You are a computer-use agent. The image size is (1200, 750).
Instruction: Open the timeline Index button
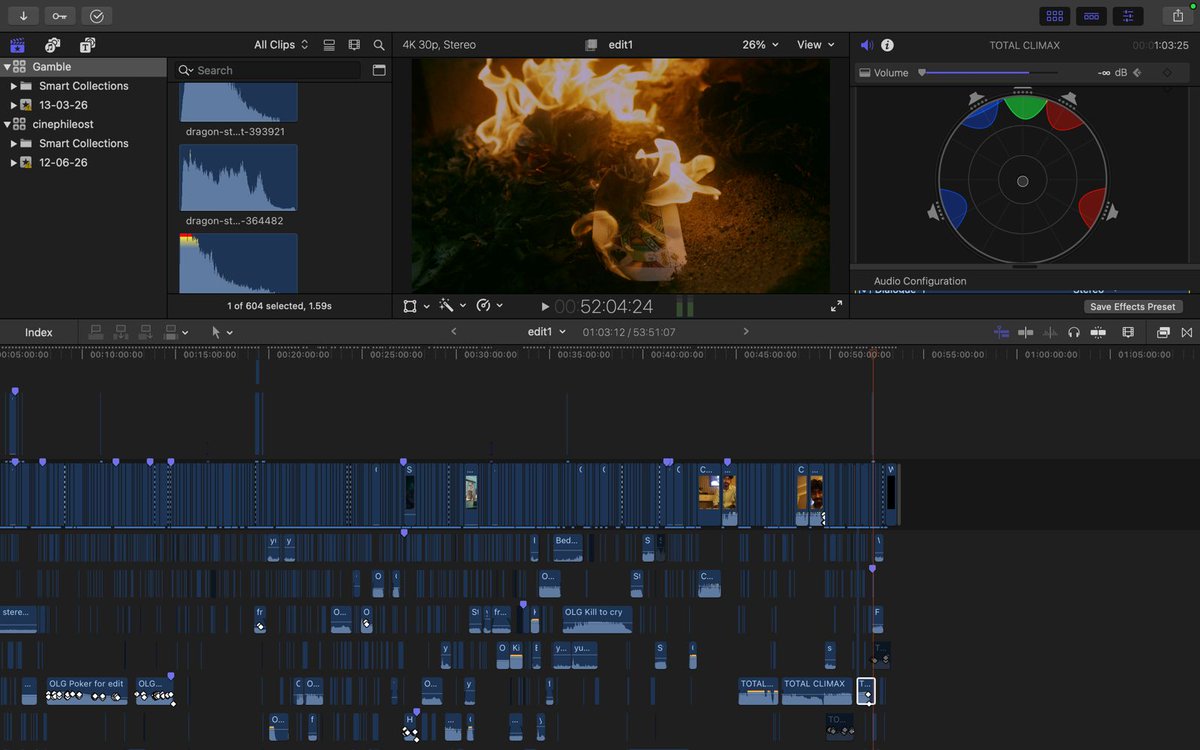[x=39, y=332]
